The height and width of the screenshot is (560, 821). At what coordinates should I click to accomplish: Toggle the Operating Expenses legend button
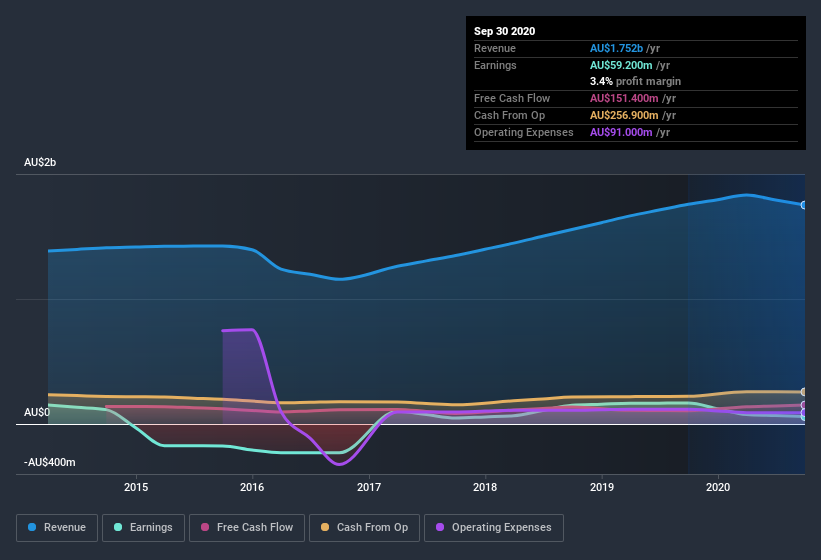494,528
